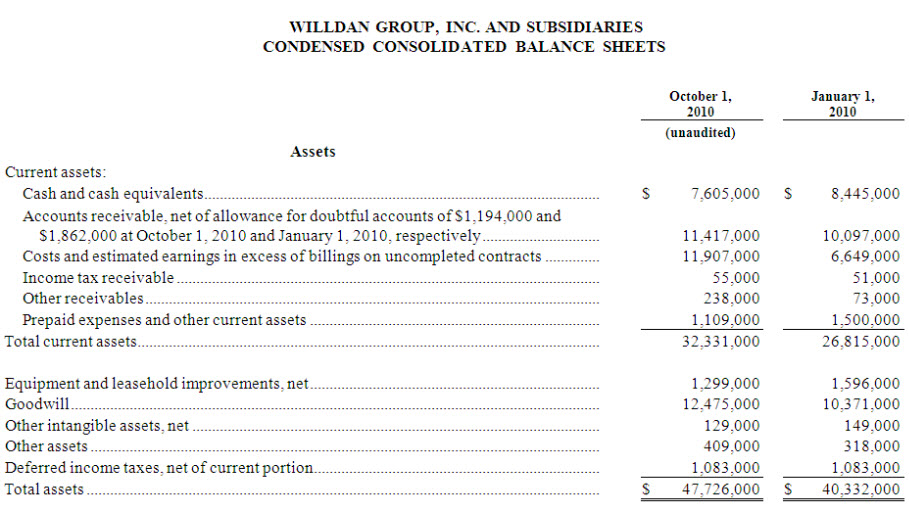Click the Condensed Consolidated Balance Sheets subtitle
The image size is (909, 505).
[x=465, y=47]
